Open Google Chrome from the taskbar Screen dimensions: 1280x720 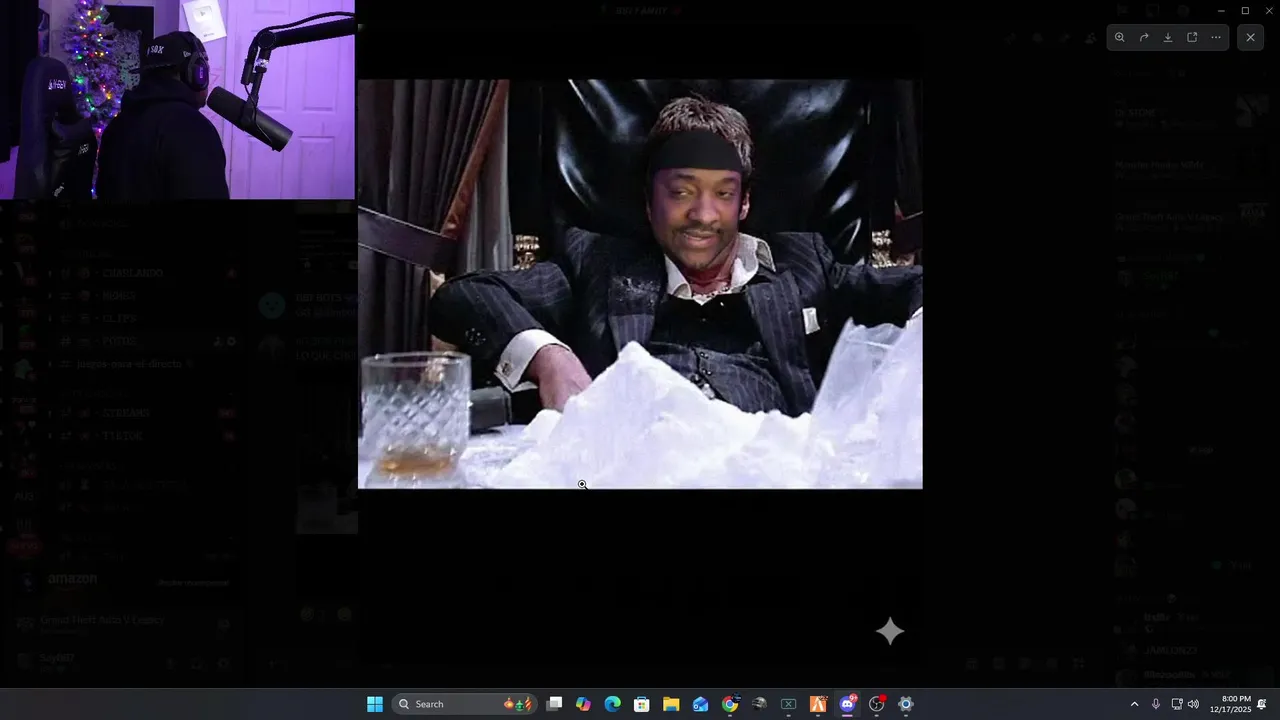[x=730, y=704]
